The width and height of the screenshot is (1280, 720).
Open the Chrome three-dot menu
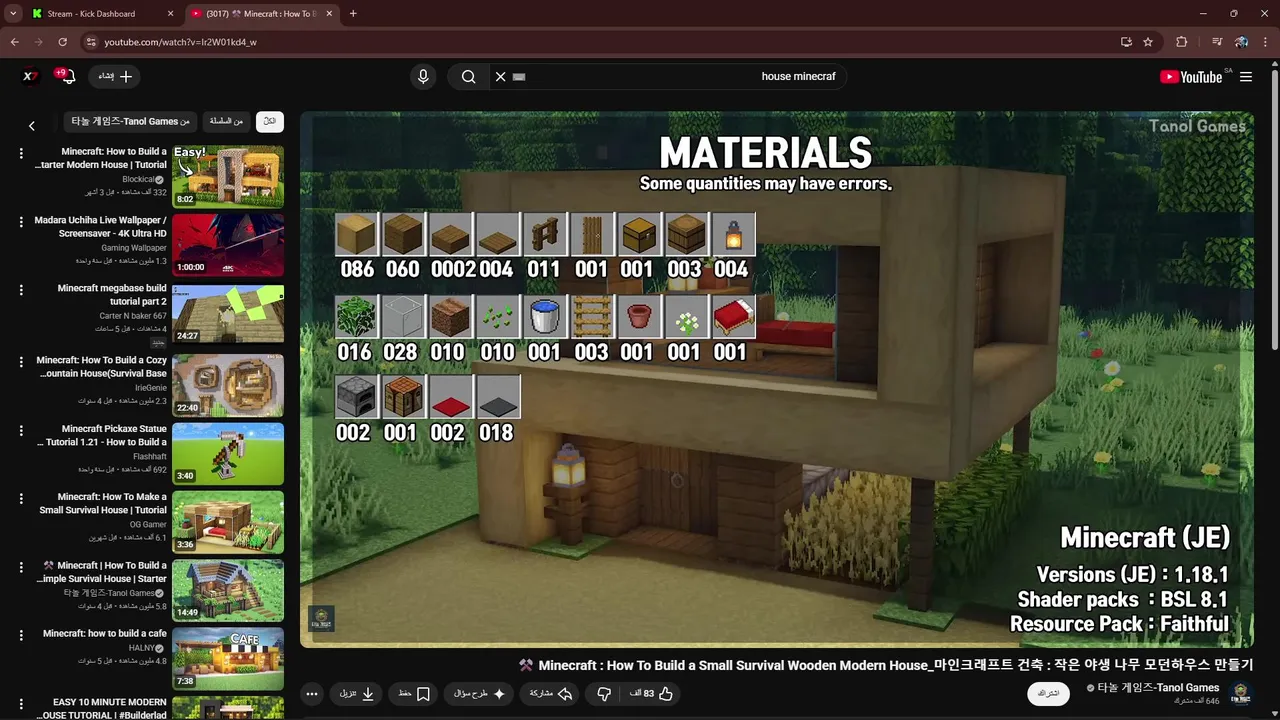(x=1265, y=42)
